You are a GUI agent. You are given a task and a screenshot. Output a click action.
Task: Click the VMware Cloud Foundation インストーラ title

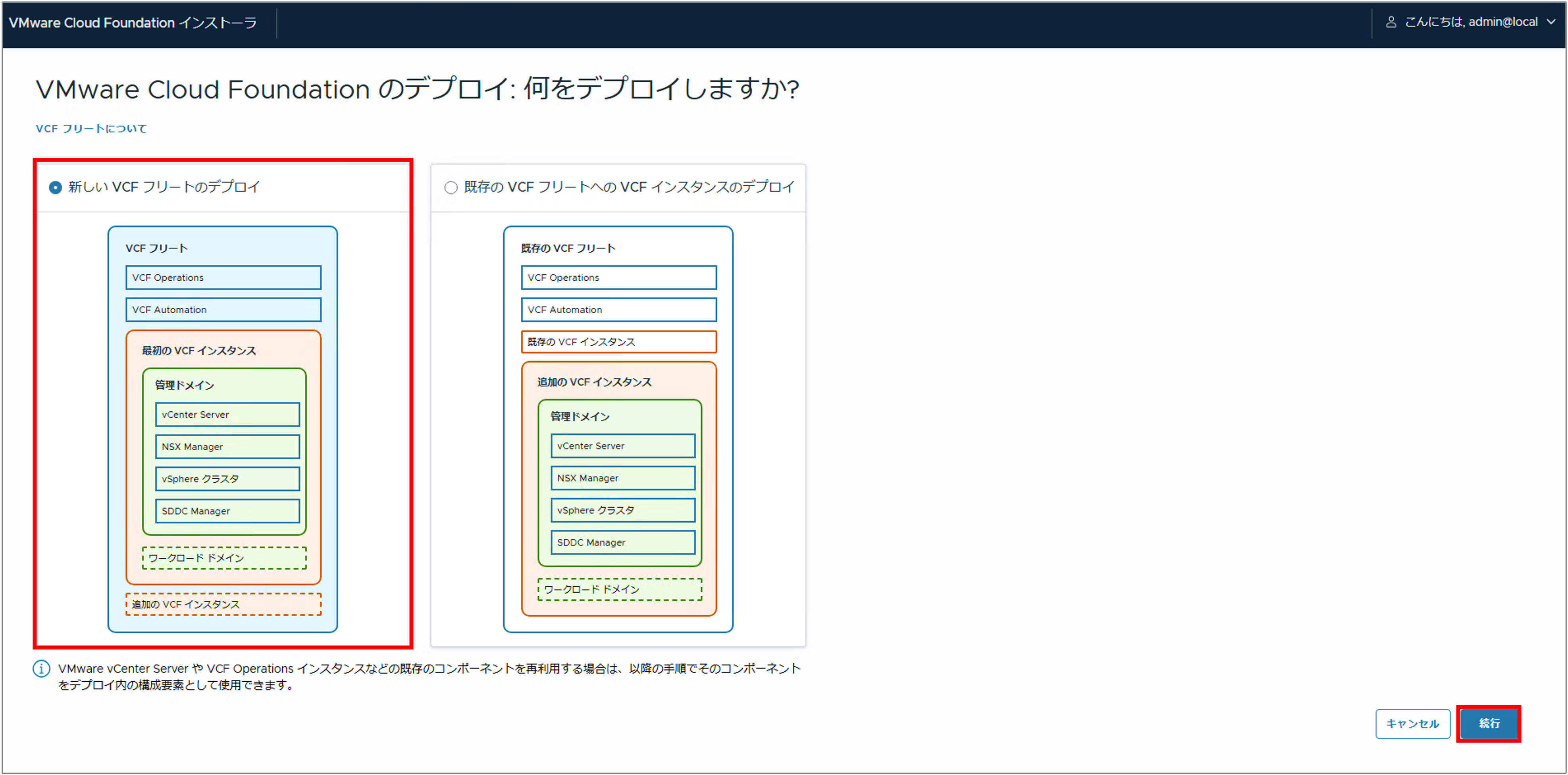click(x=133, y=23)
